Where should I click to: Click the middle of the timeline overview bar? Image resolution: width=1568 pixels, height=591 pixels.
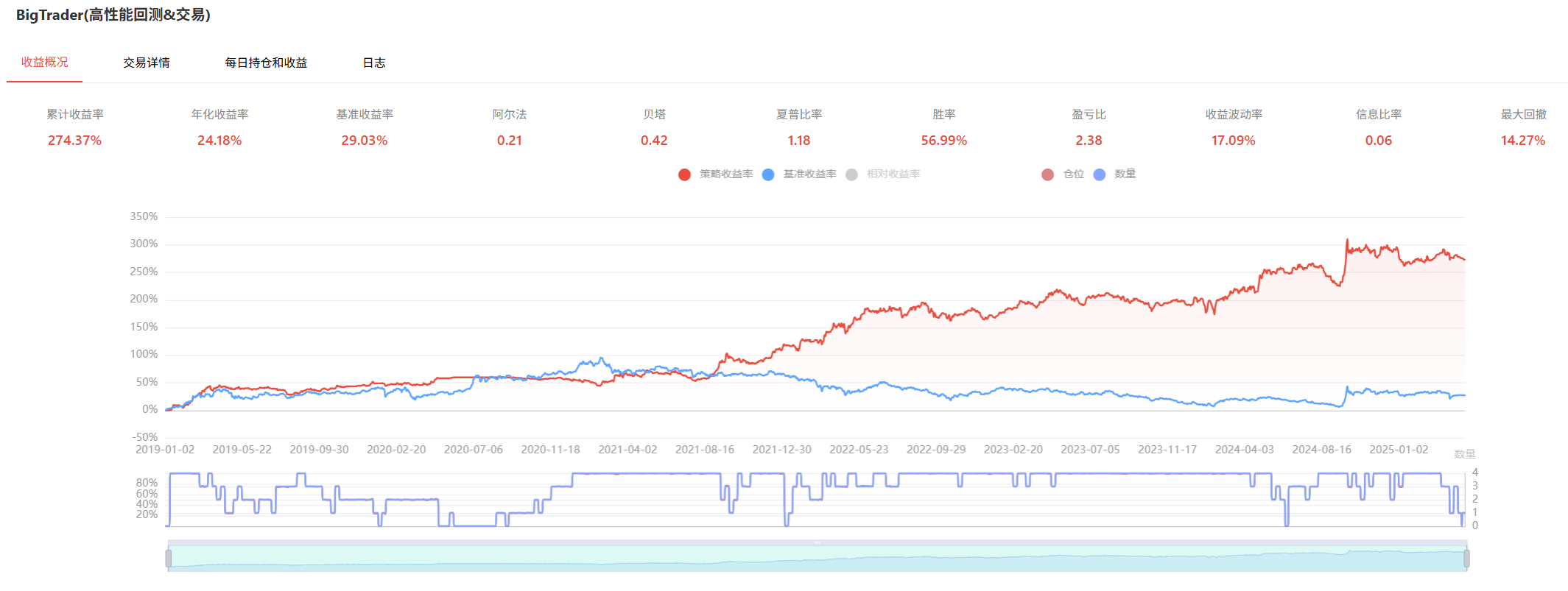818,559
